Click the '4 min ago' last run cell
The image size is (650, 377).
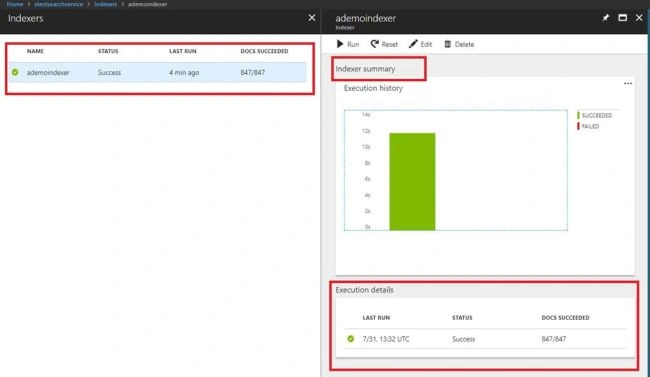pyautogui.click(x=184, y=73)
